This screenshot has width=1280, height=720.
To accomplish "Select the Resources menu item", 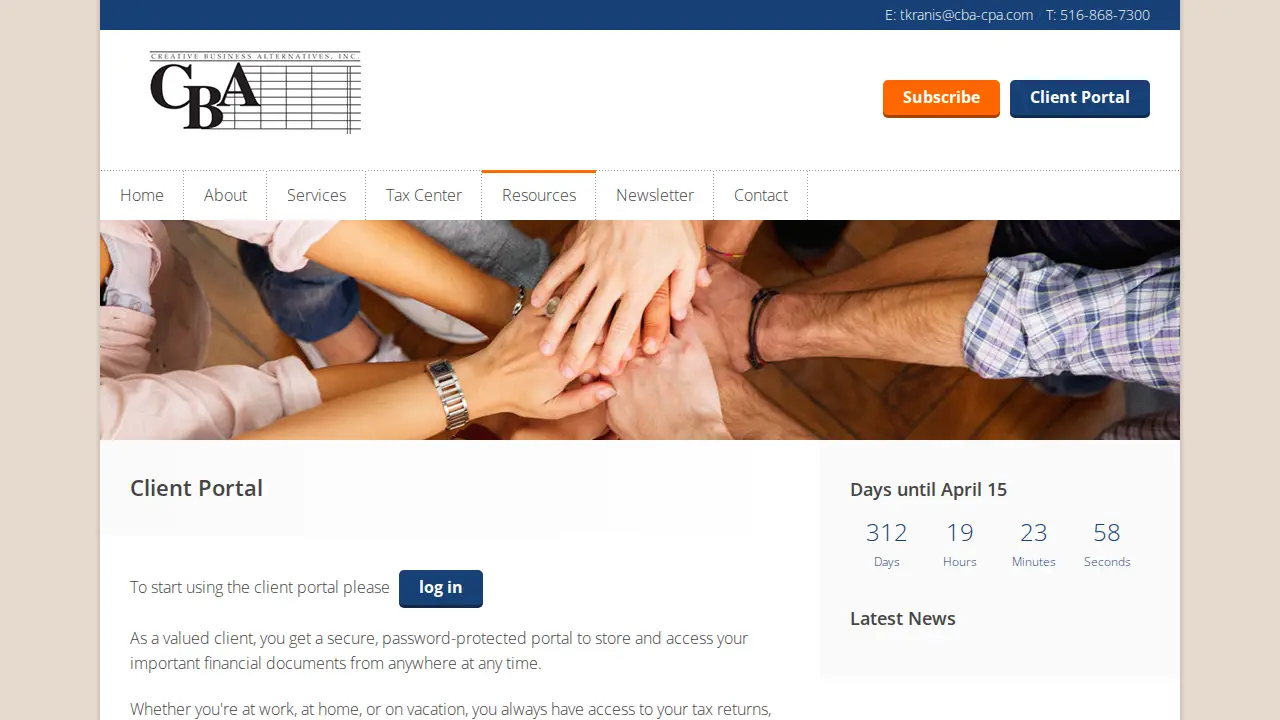I will coord(539,195).
